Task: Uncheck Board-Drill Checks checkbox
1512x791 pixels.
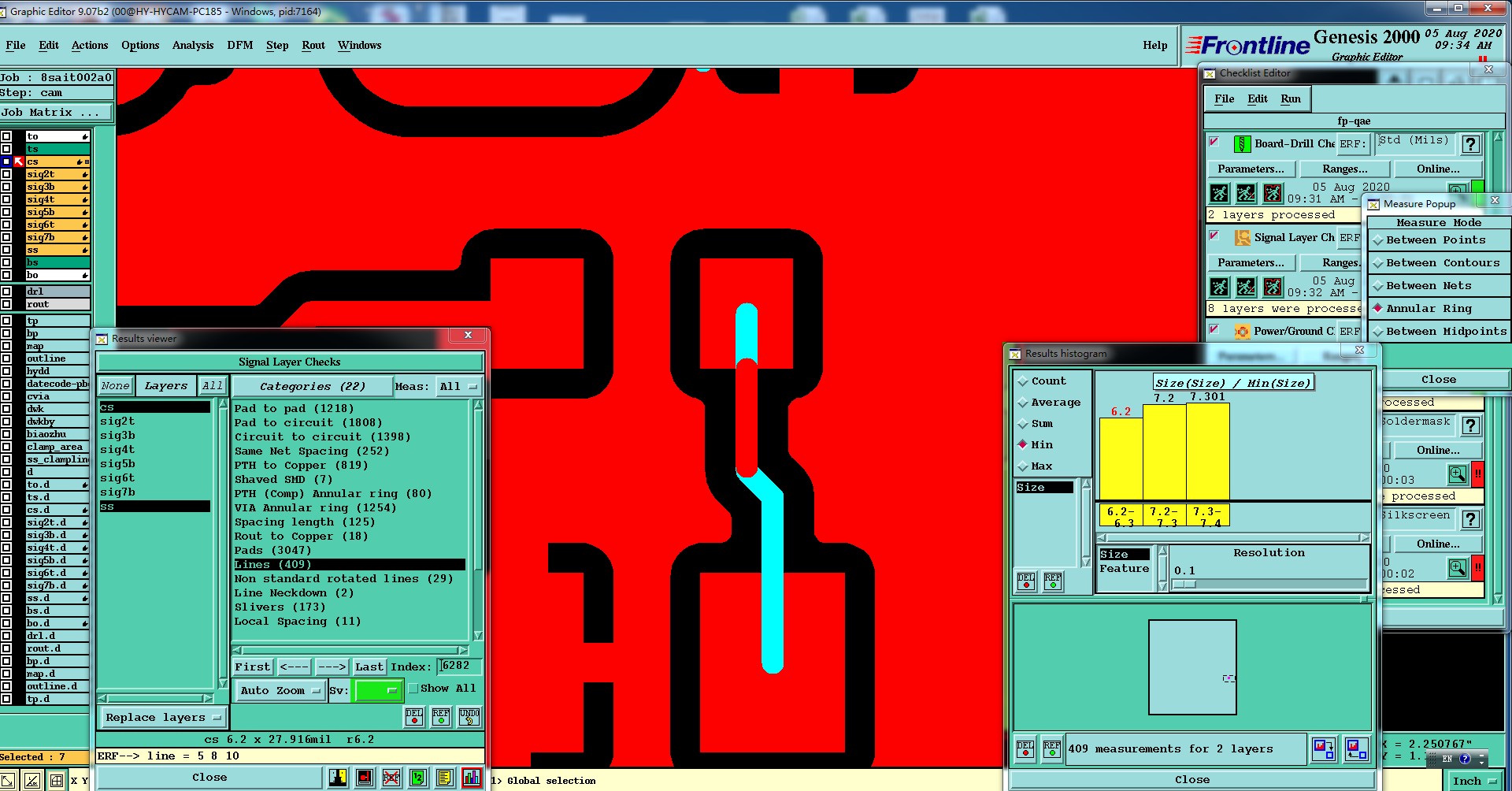Action: tap(1214, 142)
